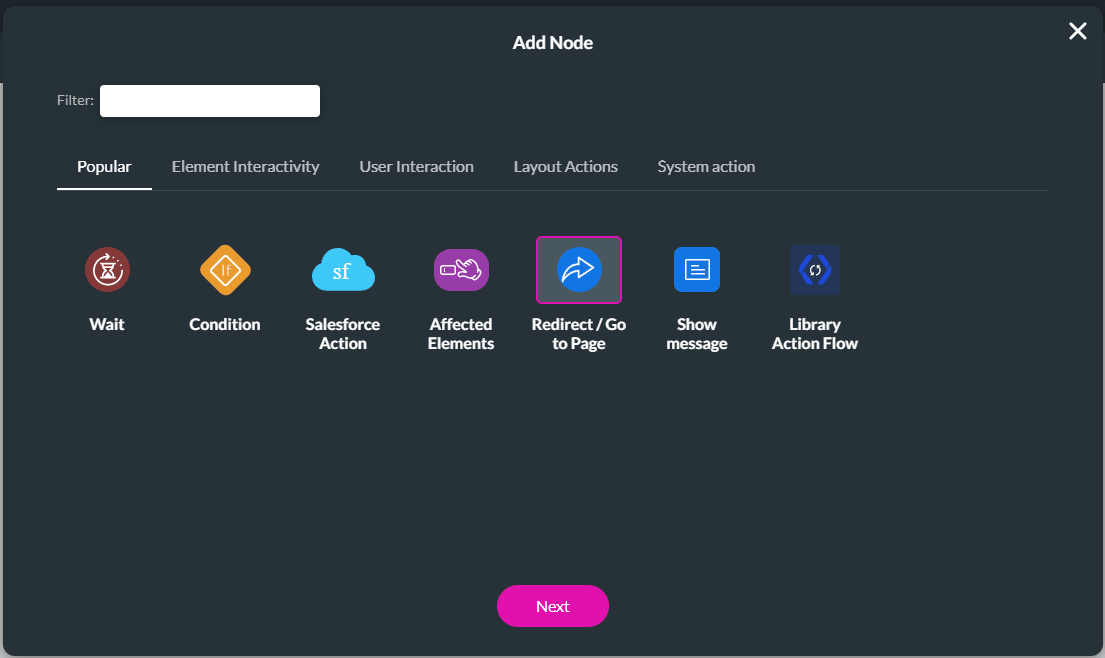
Task: Select the Redirect / Go to Page icon
Action: (x=579, y=269)
